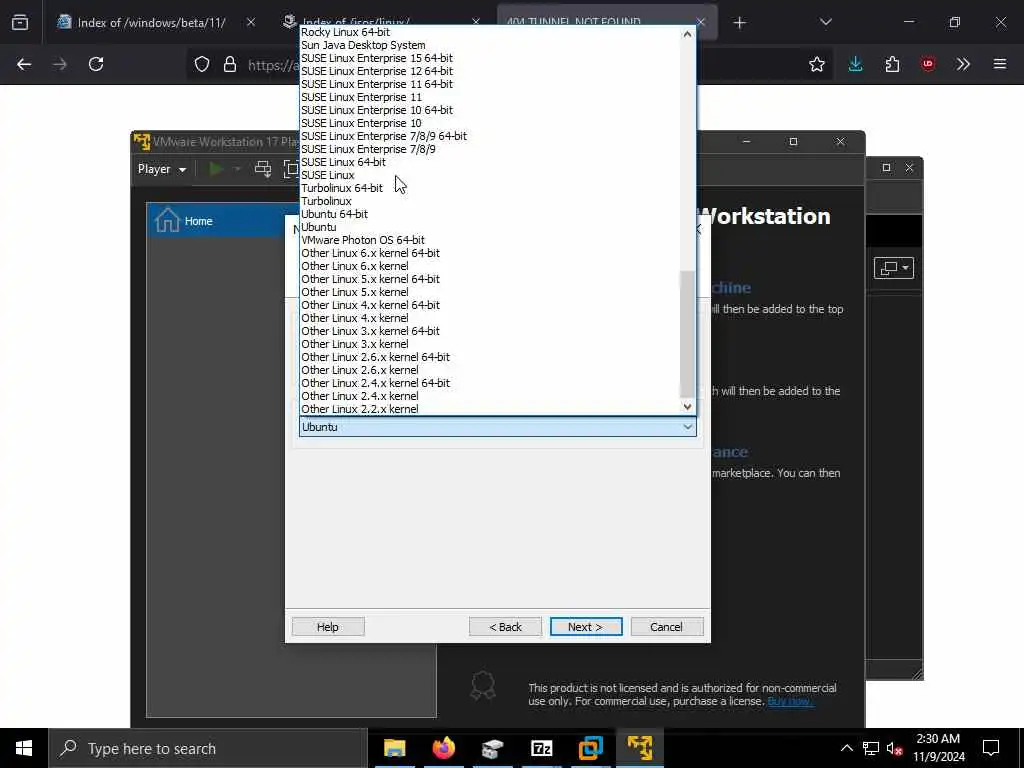Switch to 404 TUNNEL NOT FOUND tab
The height and width of the screenshot is (768, 1024).
tap(573, 20)
